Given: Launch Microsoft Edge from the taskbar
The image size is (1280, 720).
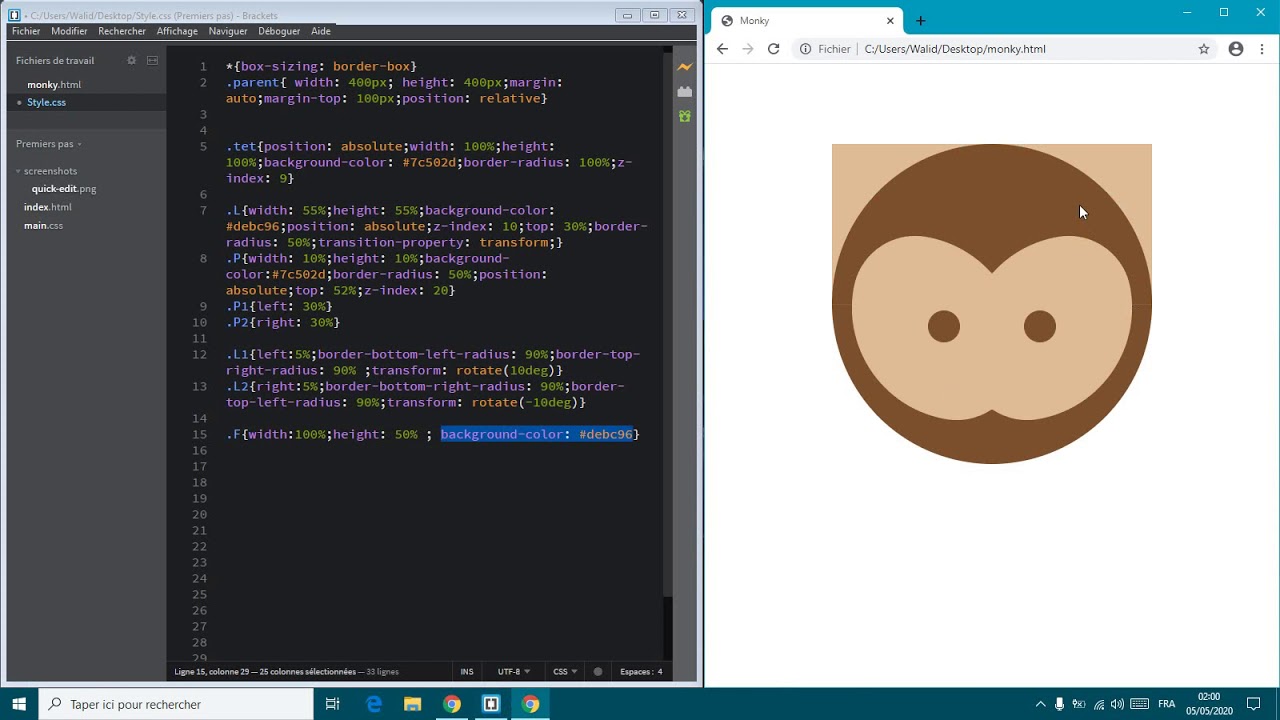Looking at the screenshot, I should [374, 704].
